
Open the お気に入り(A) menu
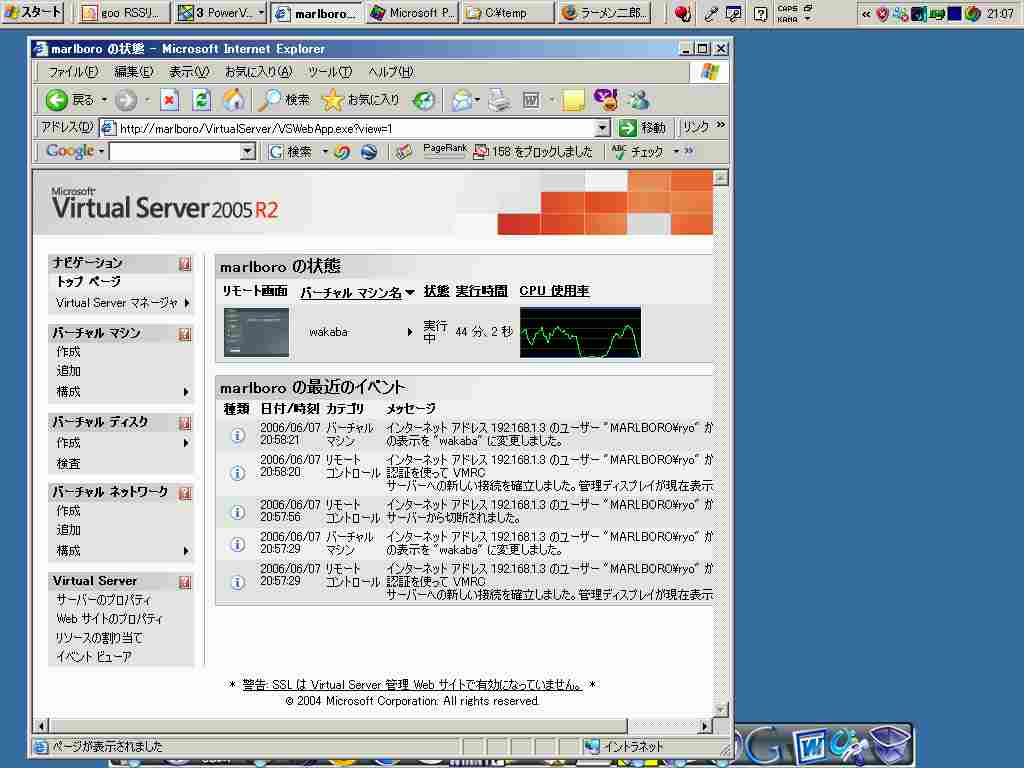(x=259, y=72)
